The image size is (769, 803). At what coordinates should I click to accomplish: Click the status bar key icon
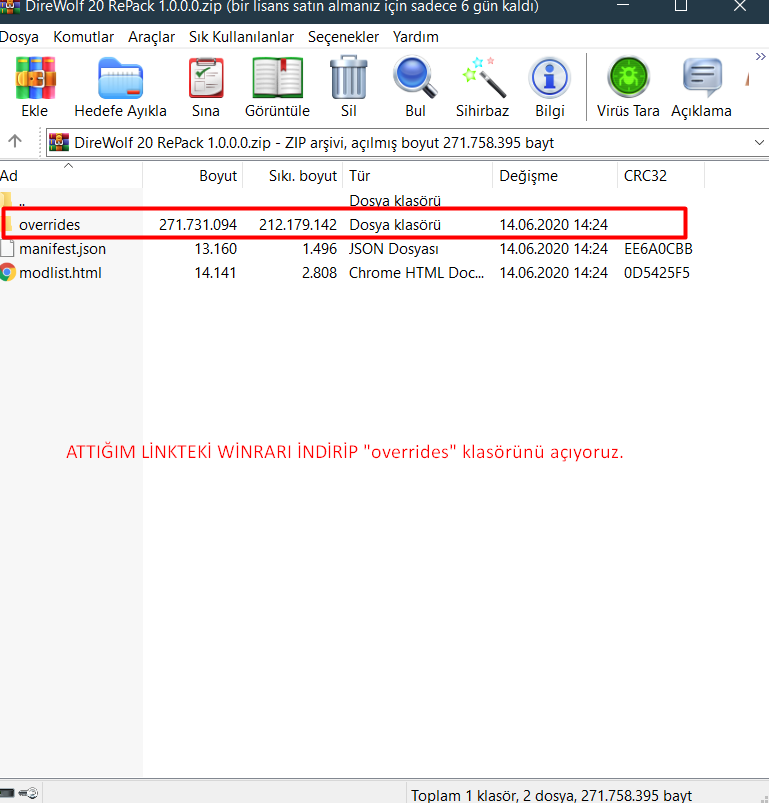[x=29, y=793]
